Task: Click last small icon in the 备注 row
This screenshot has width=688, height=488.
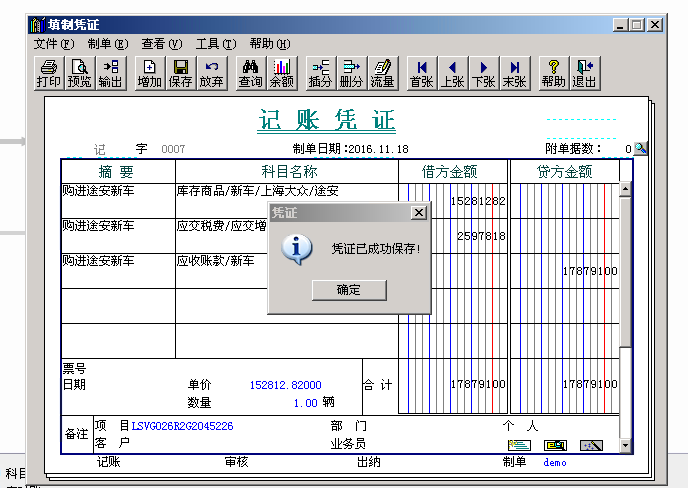Action: pyautogui.click(x=591, y=445)
